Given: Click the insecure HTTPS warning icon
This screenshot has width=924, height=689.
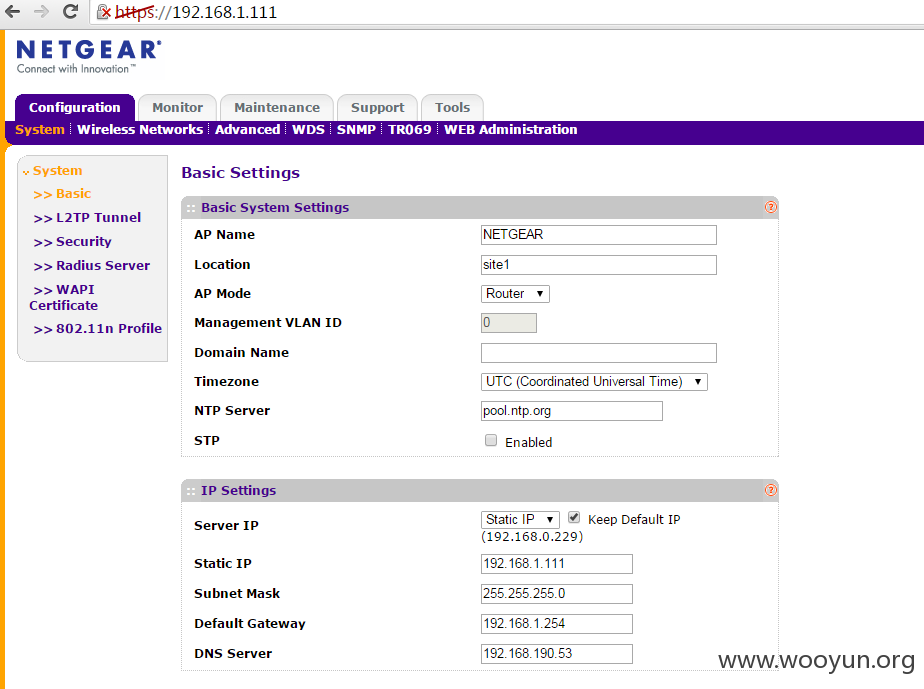Looking at the screenshot, I should (x=104, y=12).
